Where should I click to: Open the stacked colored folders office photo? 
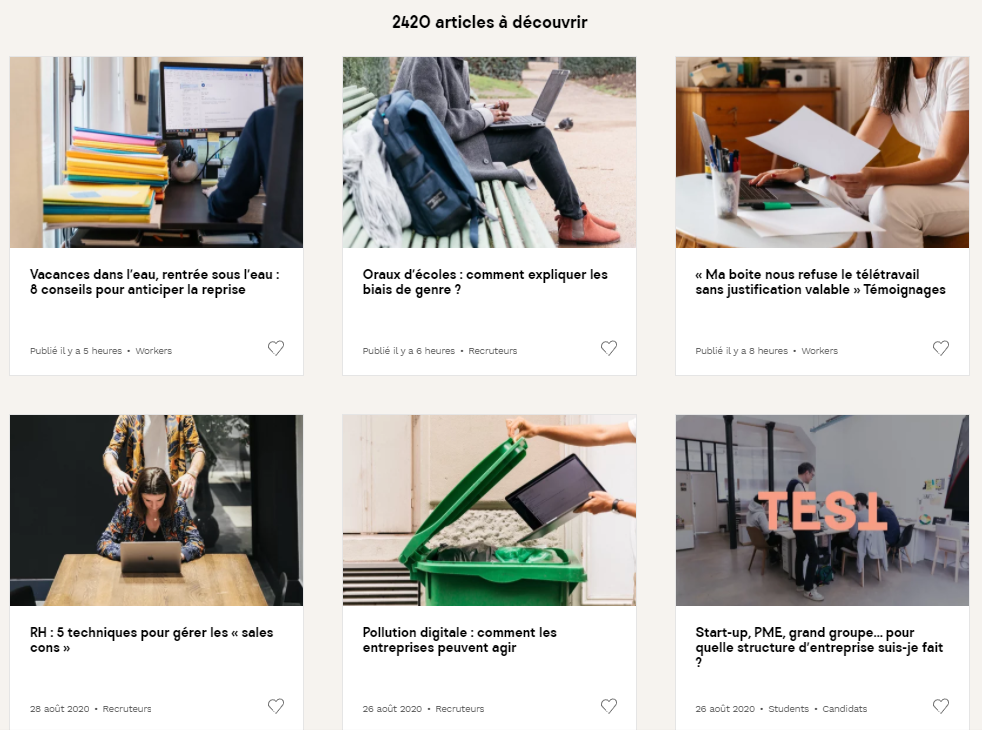[x=157, y=152]
